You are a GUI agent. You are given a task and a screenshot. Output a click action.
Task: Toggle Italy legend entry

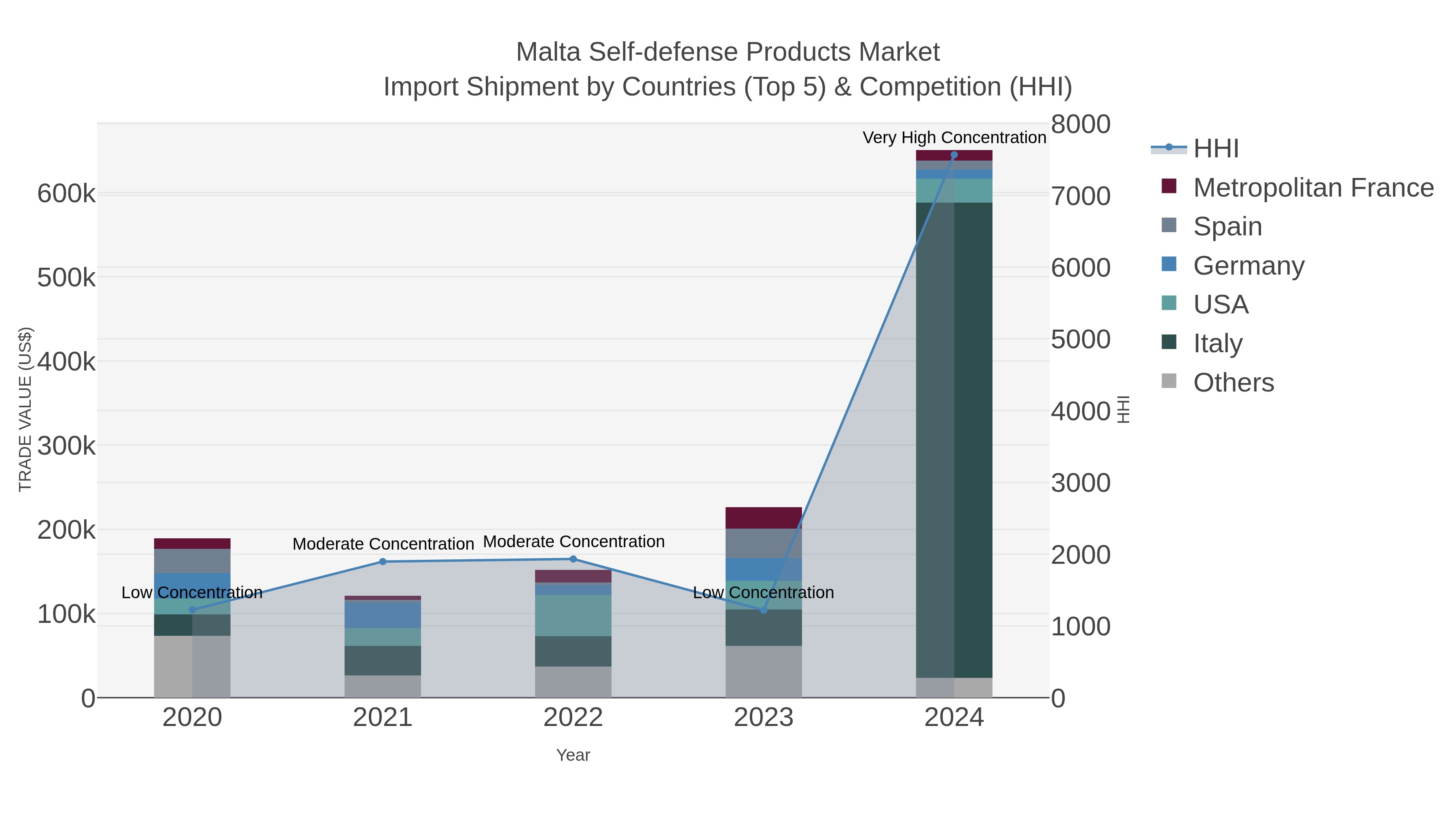click(x=1202, y=344)
